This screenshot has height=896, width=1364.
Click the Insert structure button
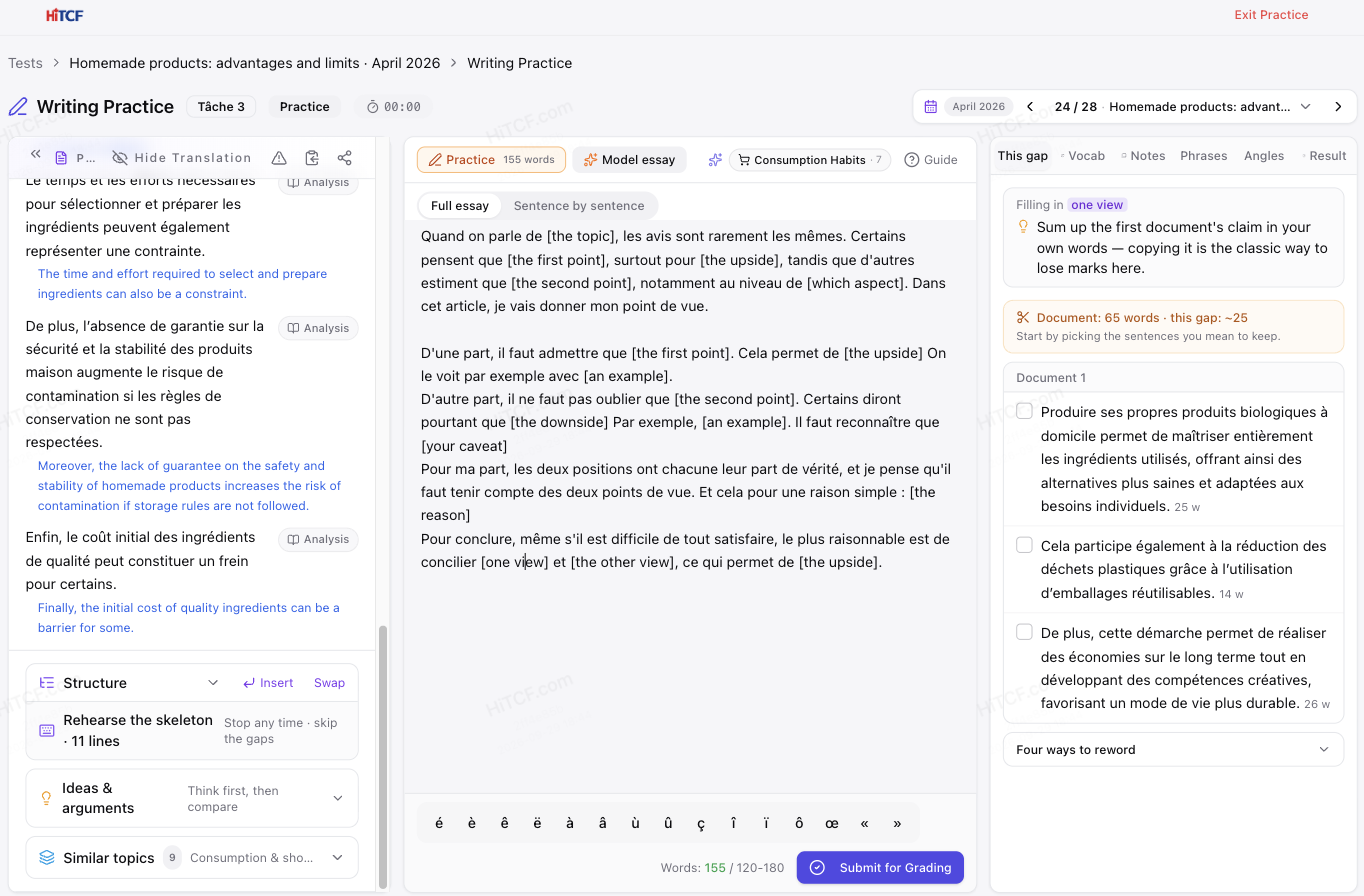tap(268, 683)
